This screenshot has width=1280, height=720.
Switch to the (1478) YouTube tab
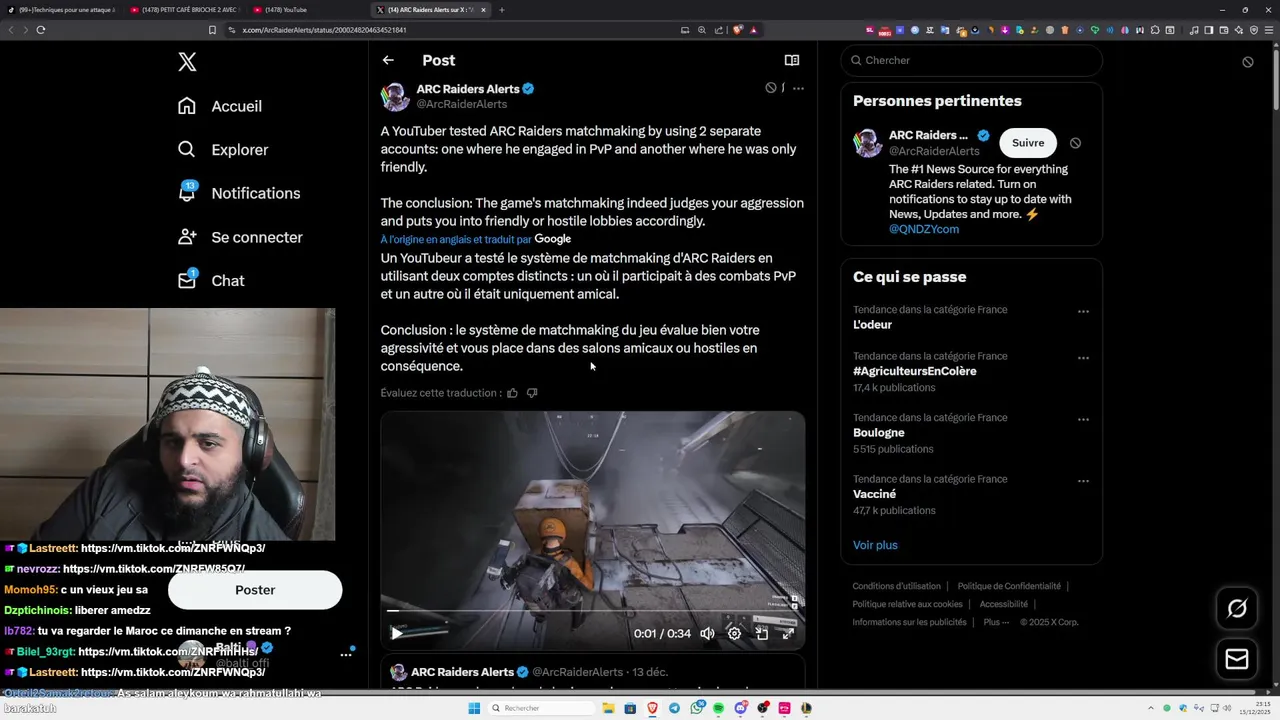click(308, 10)
